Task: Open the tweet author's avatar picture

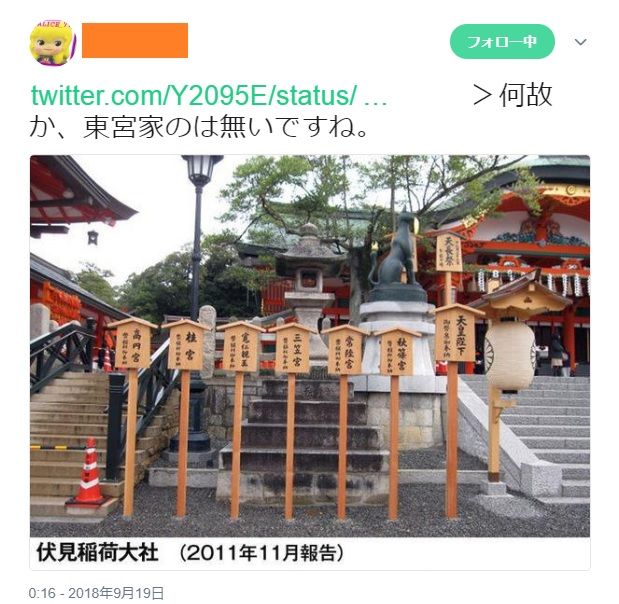Action: coord(53,42)
